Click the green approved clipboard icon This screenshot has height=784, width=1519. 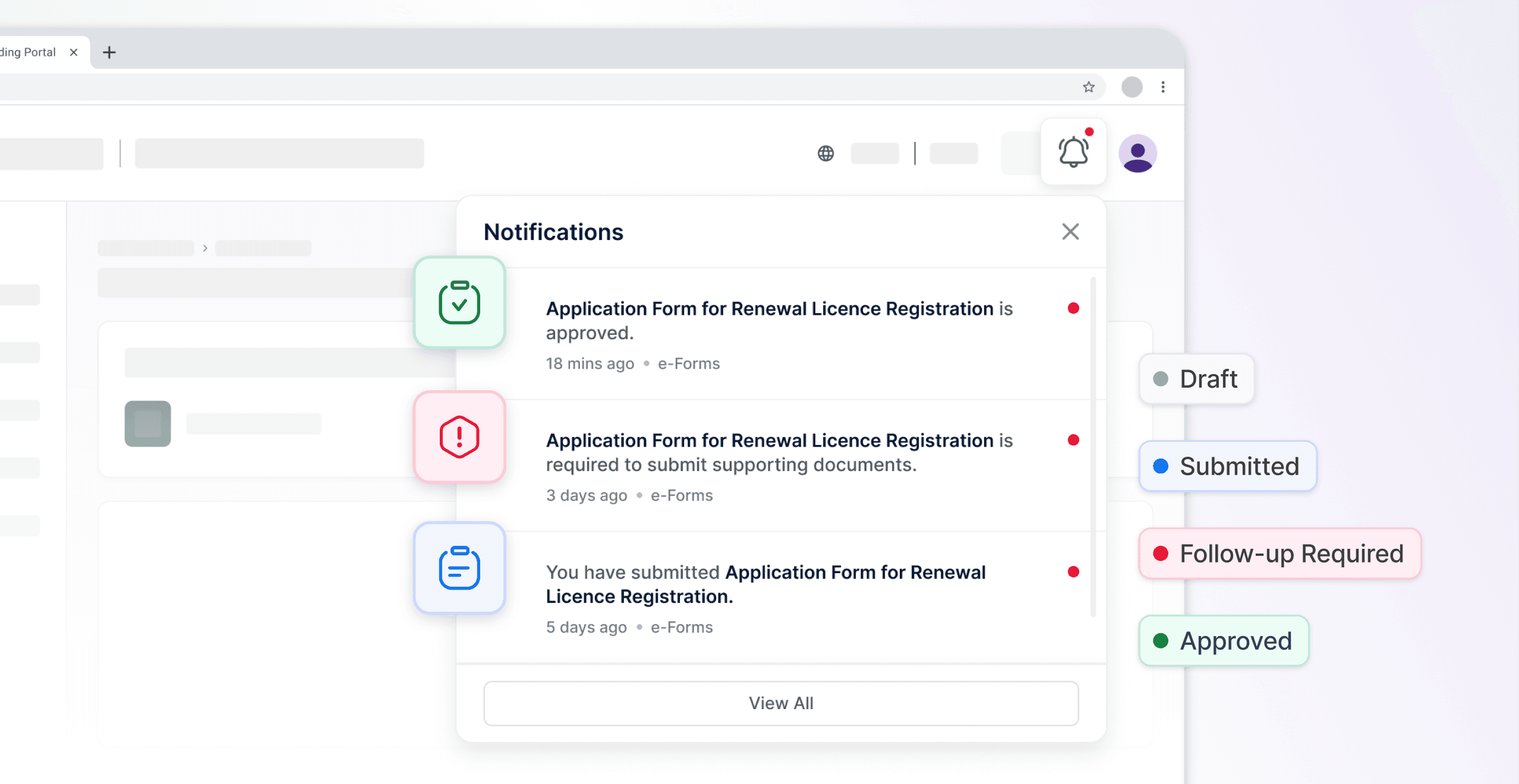(x=459, y=302)
